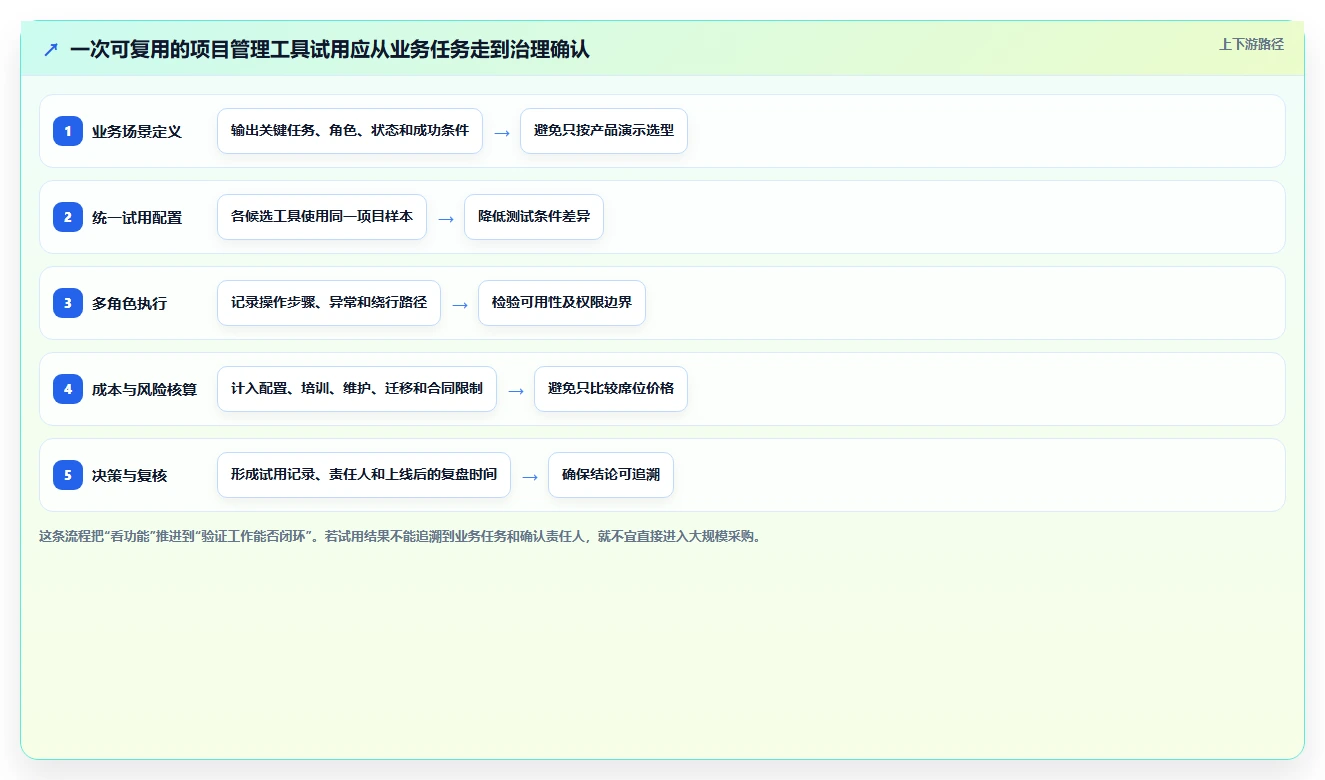Click the 记录操作步骤、异常和绕行路径 box

(x=329, y=303)
